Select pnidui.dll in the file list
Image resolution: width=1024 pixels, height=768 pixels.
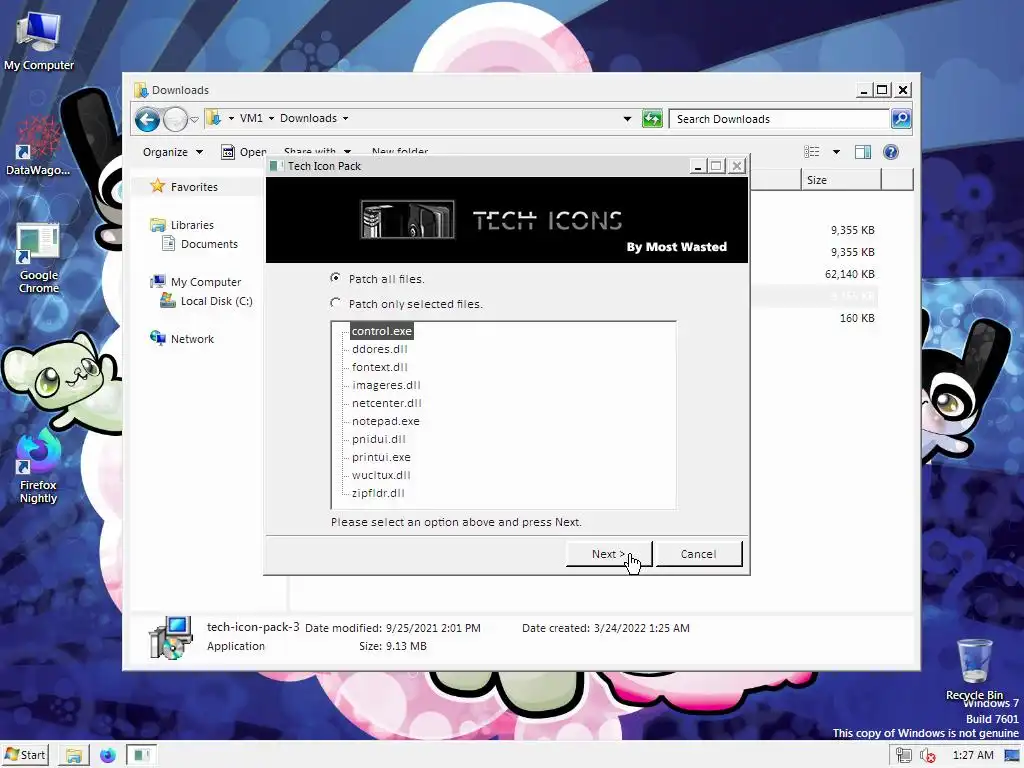(379, 439)
